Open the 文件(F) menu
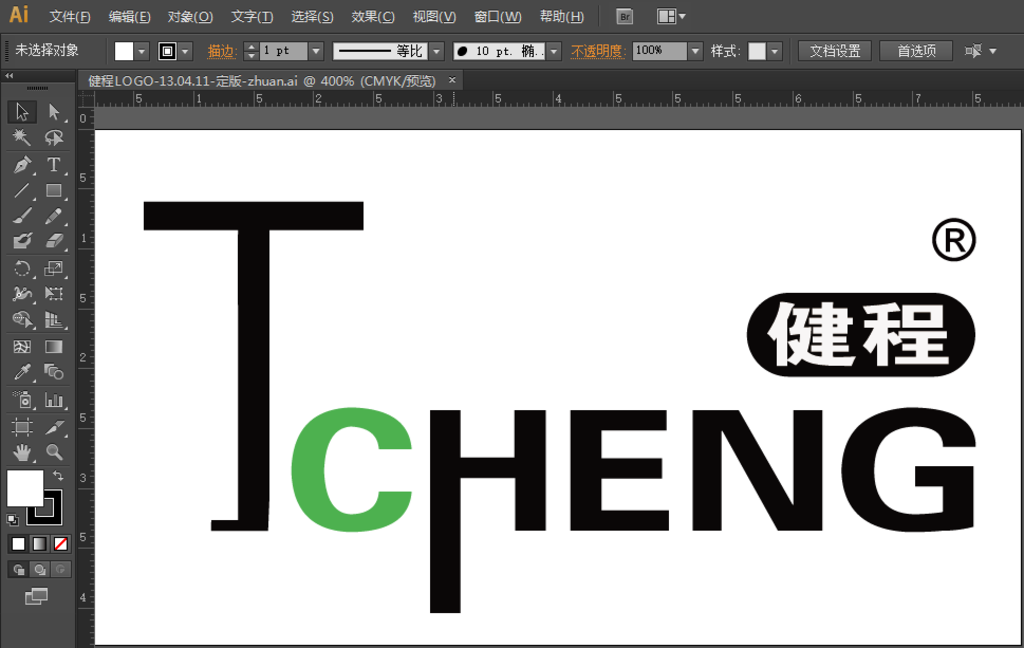The width and height of the screenshot is (1024, 648). (70, 16)
